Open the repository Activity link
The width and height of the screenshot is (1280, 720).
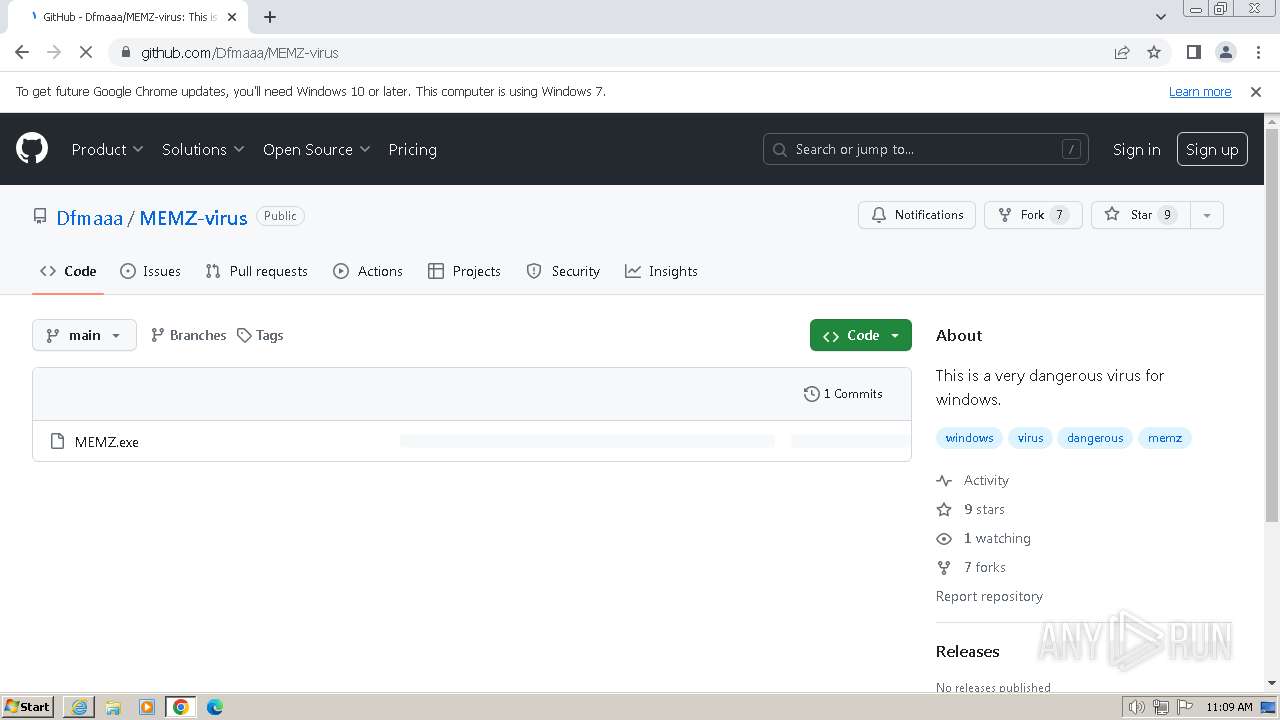tap(973, 480)
